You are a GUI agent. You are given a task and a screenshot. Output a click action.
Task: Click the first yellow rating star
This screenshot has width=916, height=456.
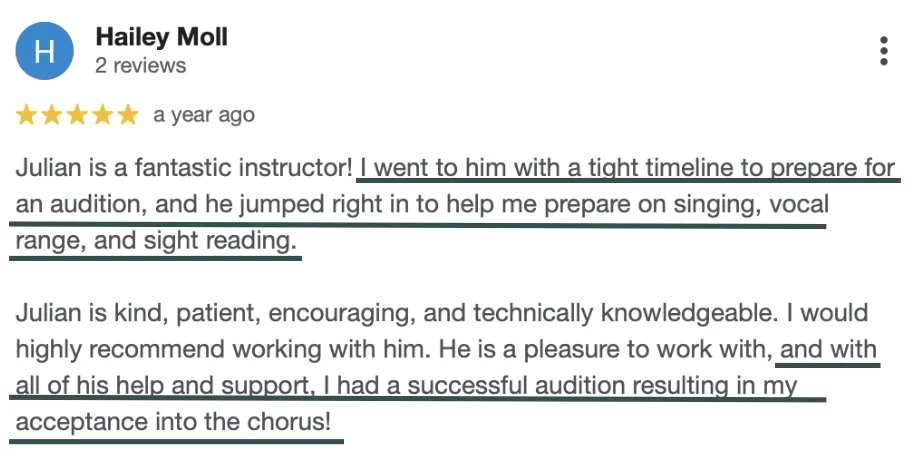[x=26, y=115]
